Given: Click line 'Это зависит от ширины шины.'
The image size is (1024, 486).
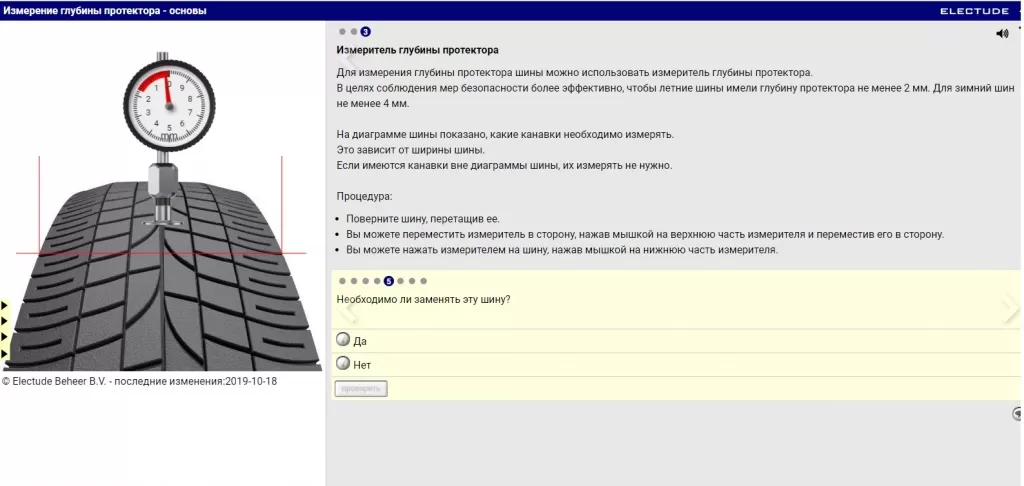Looking at the screenshot, I should pos(411,150).
